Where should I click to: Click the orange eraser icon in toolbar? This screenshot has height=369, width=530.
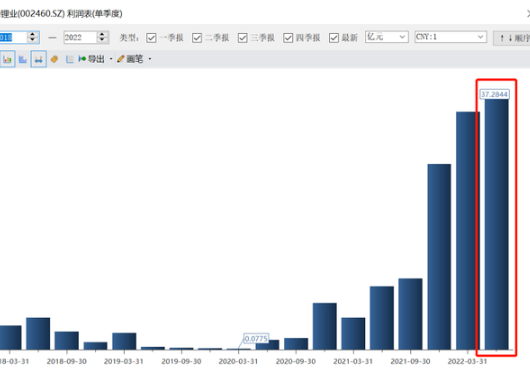click(x=54, y=59)
